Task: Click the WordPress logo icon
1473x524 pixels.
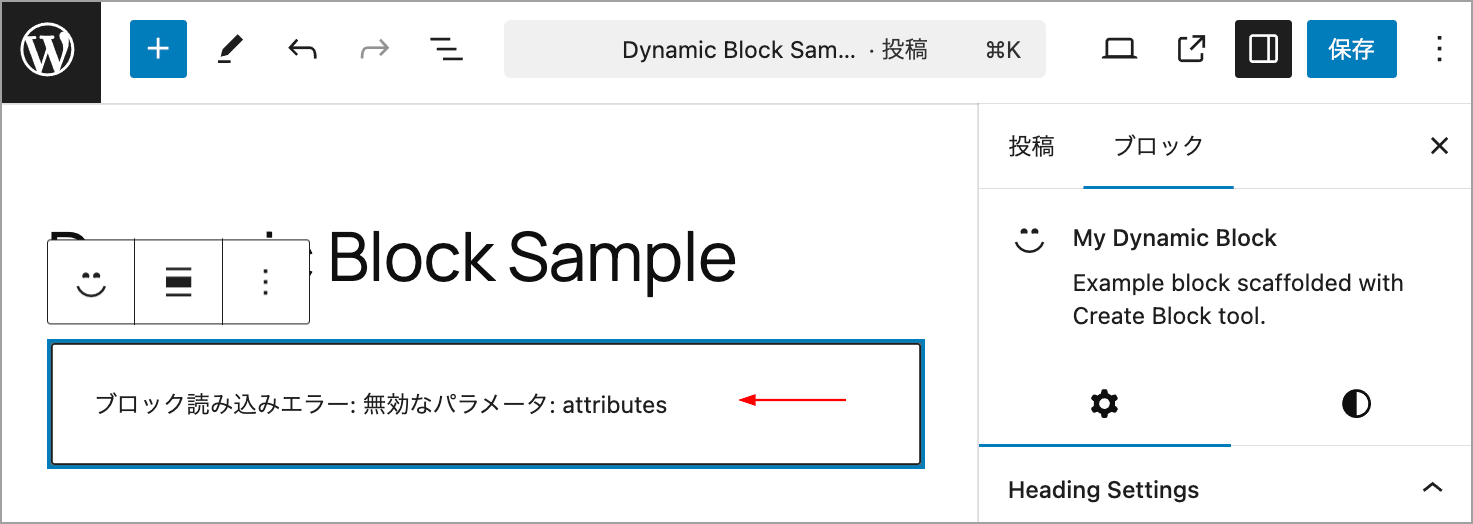Action: pyautogui.click(x=49, y=51)
